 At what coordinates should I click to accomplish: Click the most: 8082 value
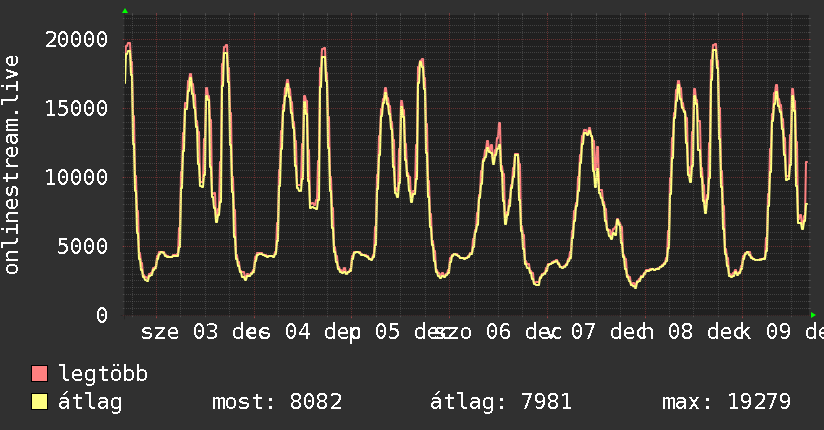point(277,402)
